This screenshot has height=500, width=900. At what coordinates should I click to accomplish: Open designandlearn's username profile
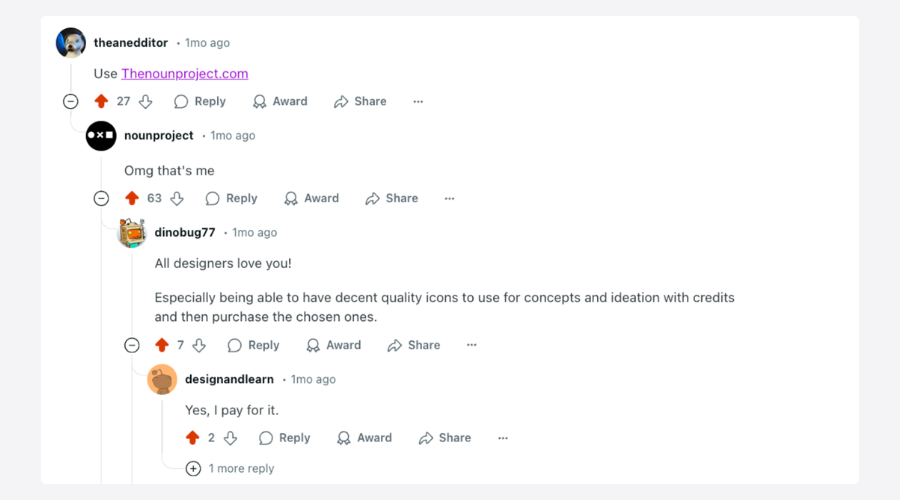point(229,379)
